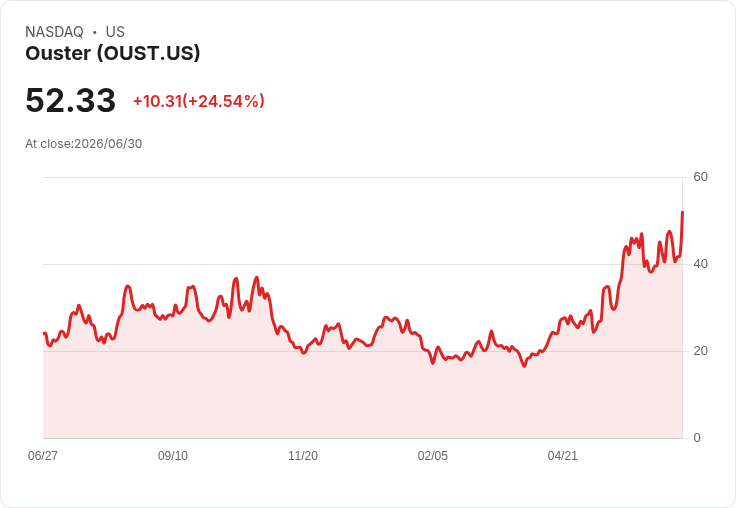
Task: Click the 0 value on the y-axis
Action: click(x=697, y=438)
